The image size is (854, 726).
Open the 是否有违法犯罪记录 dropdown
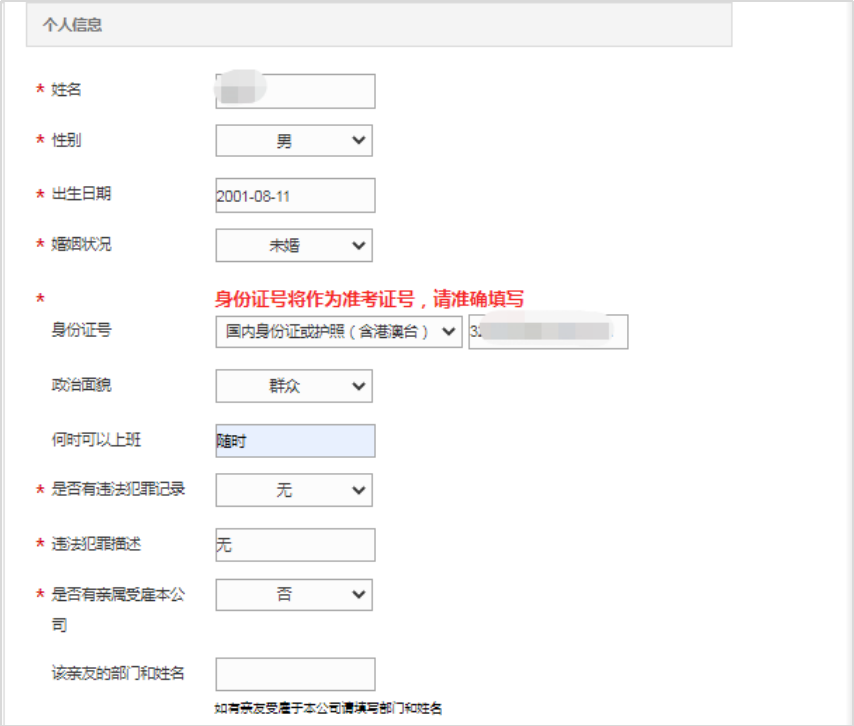294,490
